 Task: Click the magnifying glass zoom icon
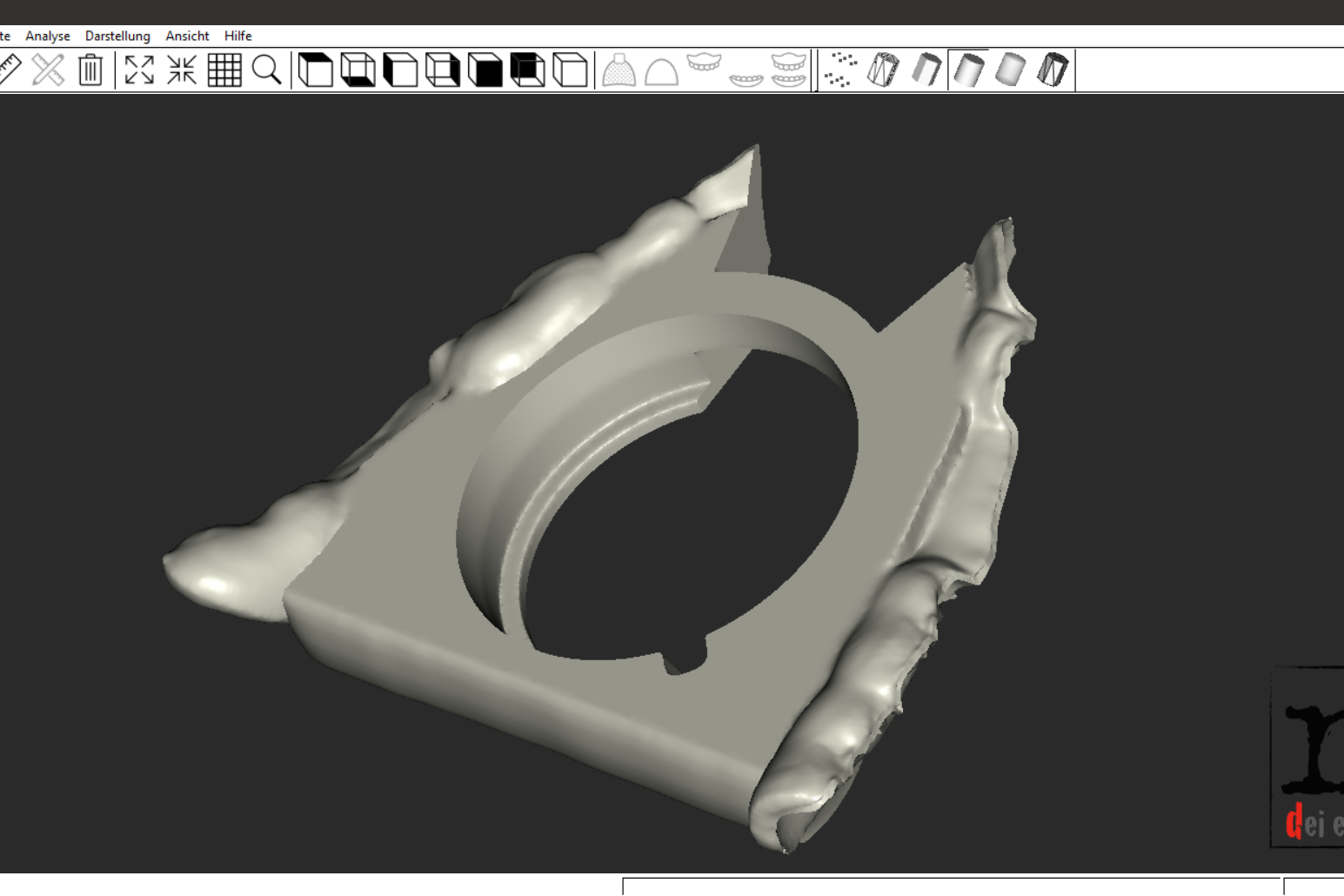[x=267, y=70]
